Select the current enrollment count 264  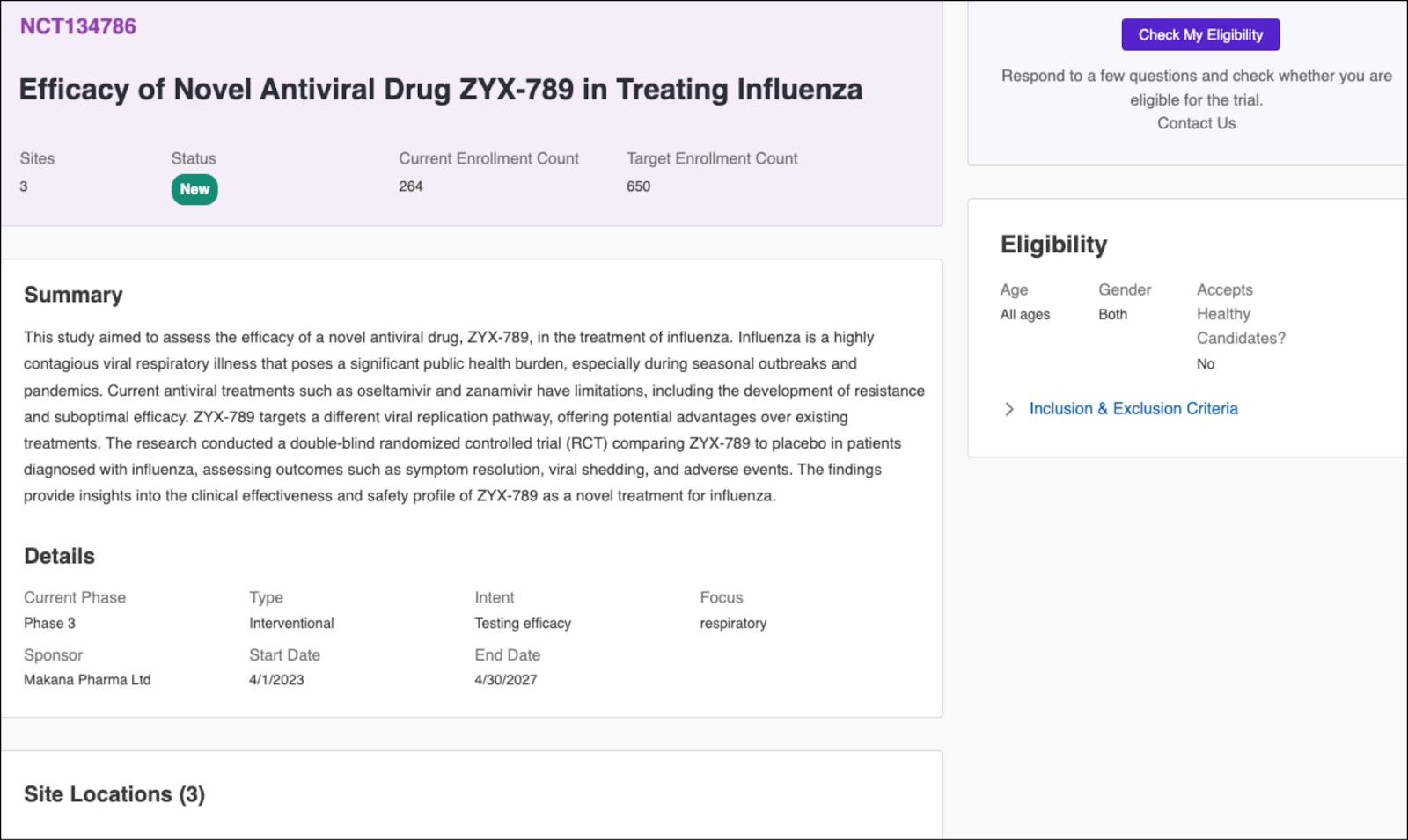coord(410,186)
